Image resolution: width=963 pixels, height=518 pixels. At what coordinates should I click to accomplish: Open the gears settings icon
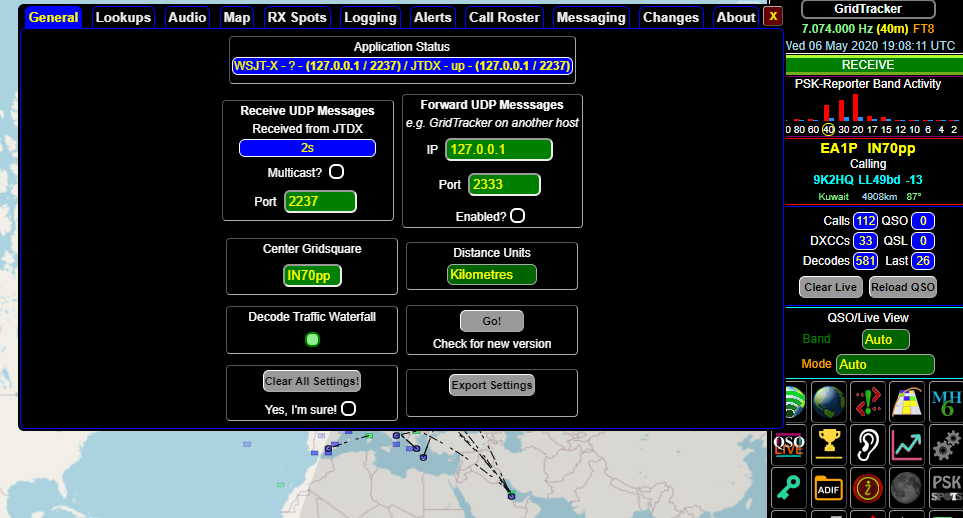click(x=945, y=445)
